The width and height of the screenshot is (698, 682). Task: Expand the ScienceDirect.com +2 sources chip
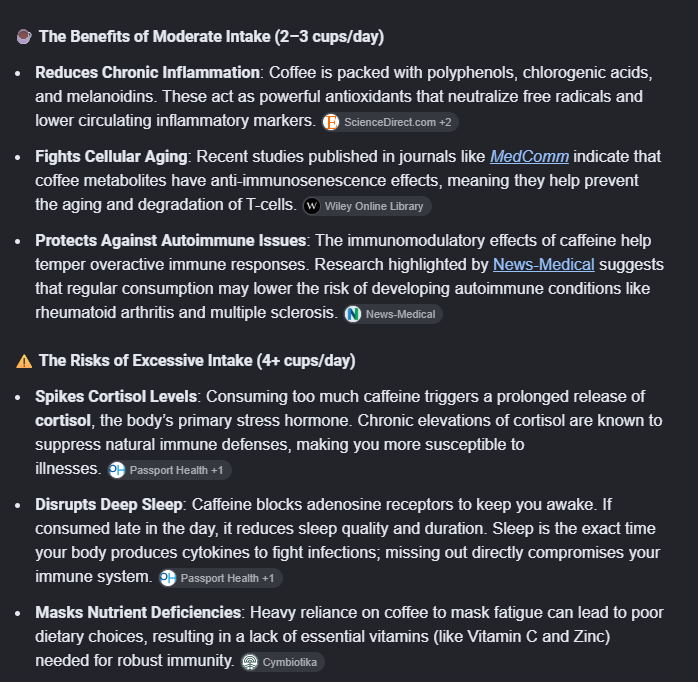pyautogui.click(x=390, y=122)
